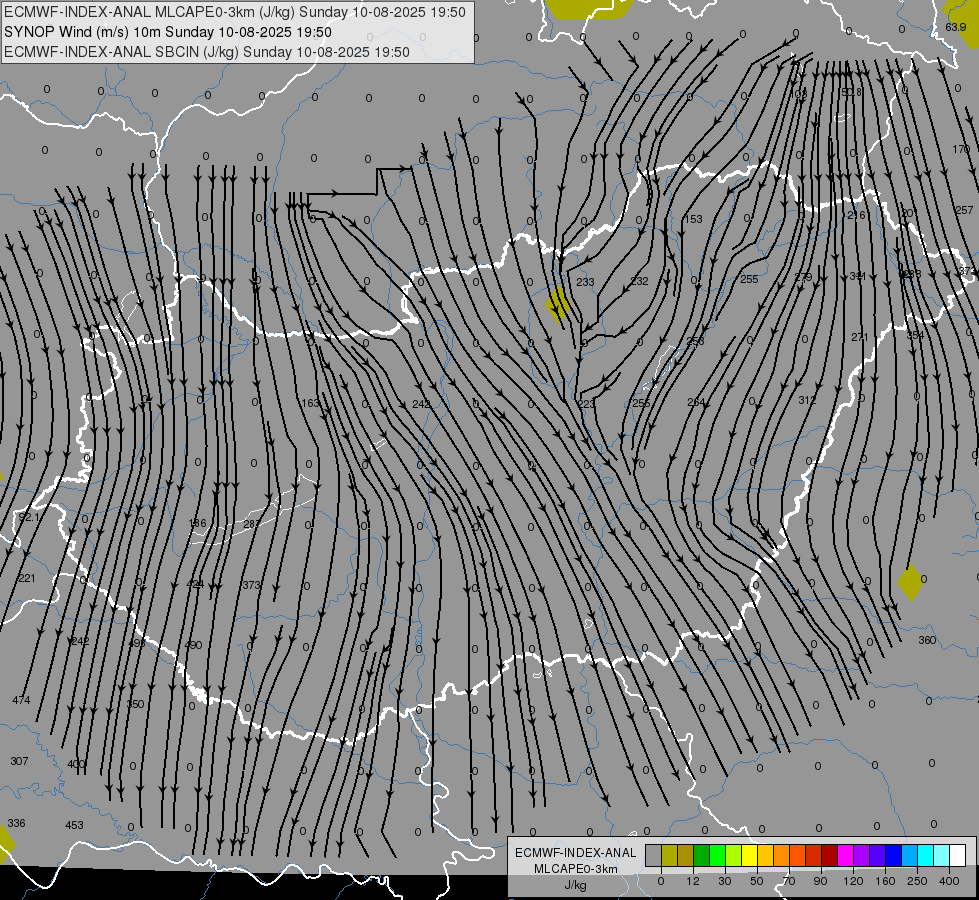
Task: Click the bright yellow legend swatch above 50
Action: [x=750, y=855]
